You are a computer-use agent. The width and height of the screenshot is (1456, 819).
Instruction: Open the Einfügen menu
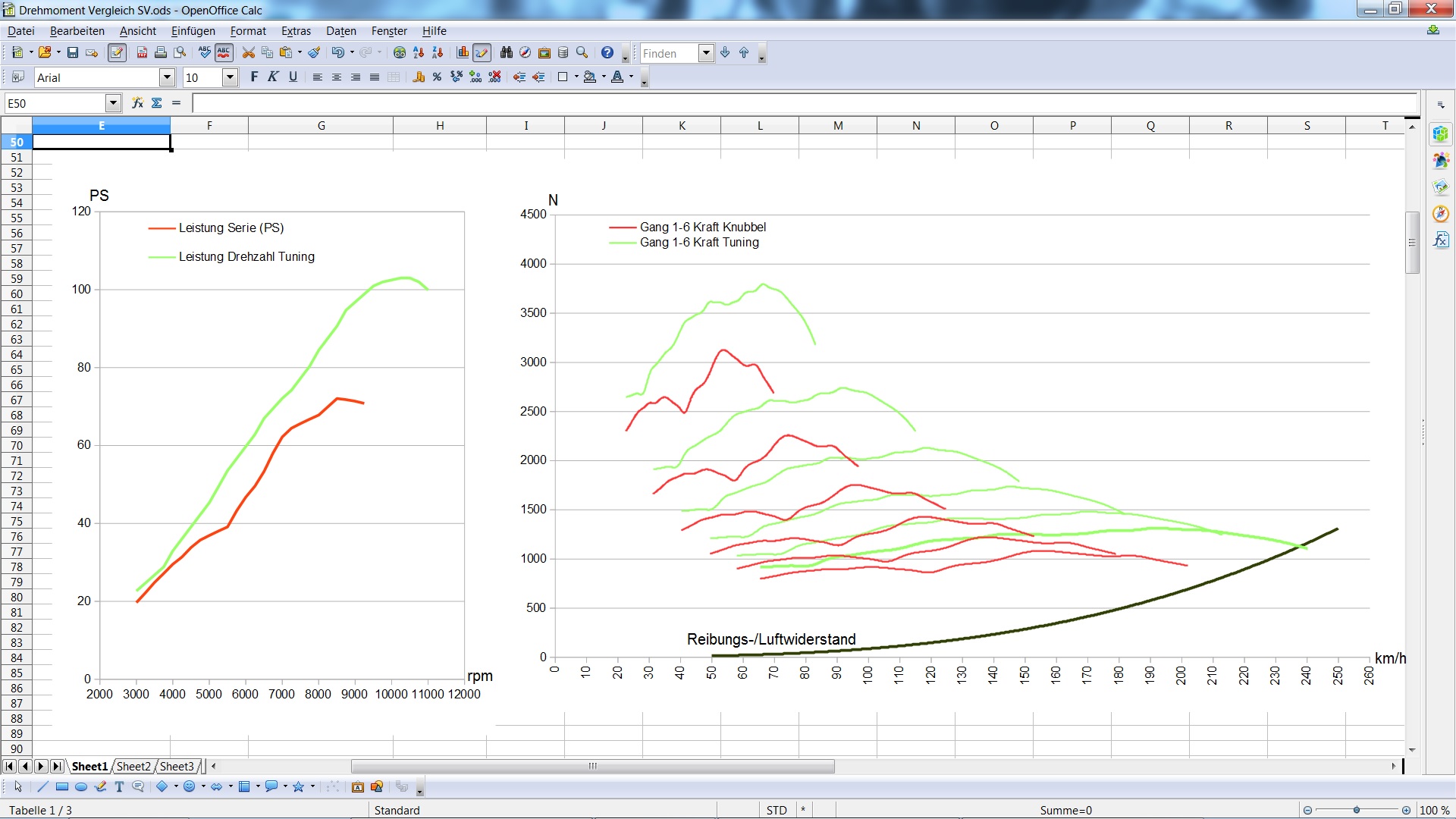[193, 31]
